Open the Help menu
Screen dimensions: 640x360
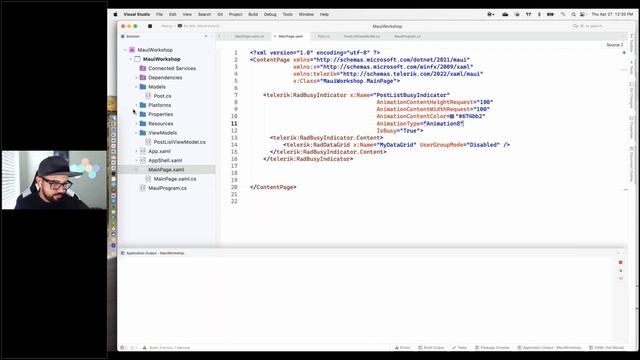(x=324, y=14)
